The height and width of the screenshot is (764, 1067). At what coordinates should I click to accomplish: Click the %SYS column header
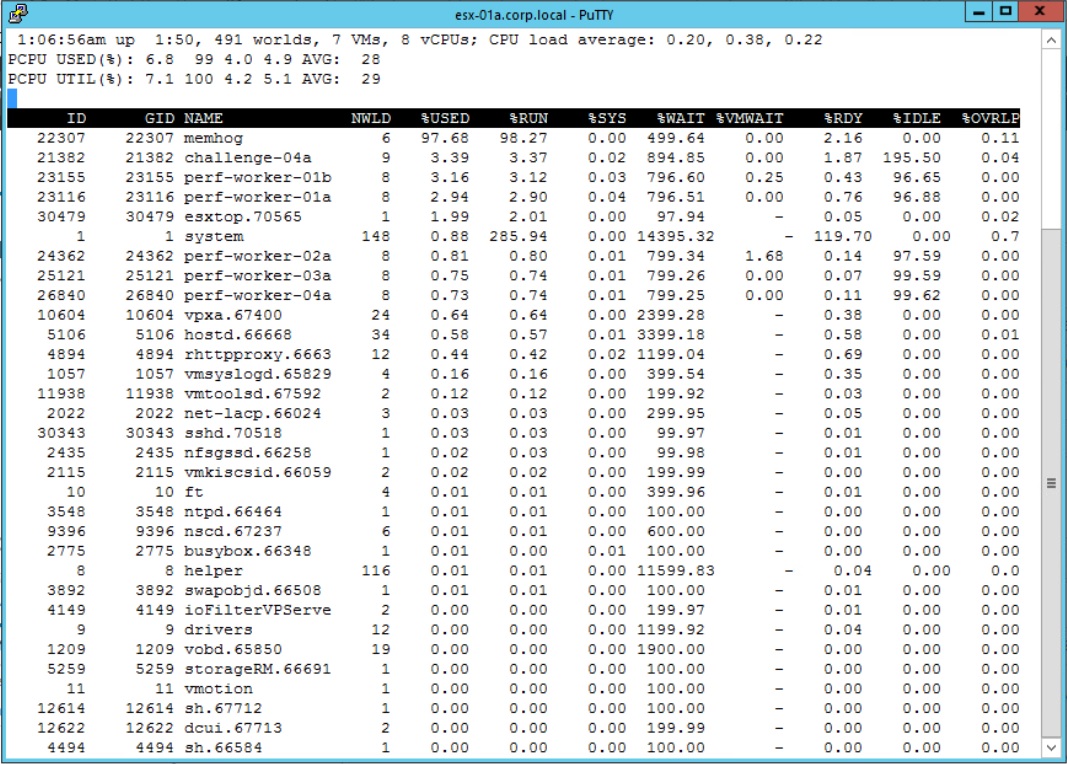coord(607,118)
